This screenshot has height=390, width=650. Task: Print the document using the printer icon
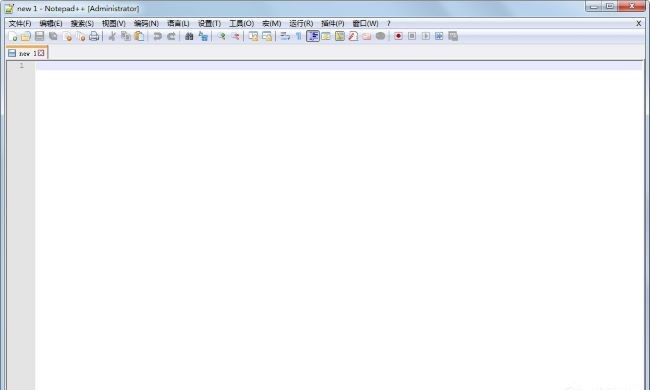point(94,36)
